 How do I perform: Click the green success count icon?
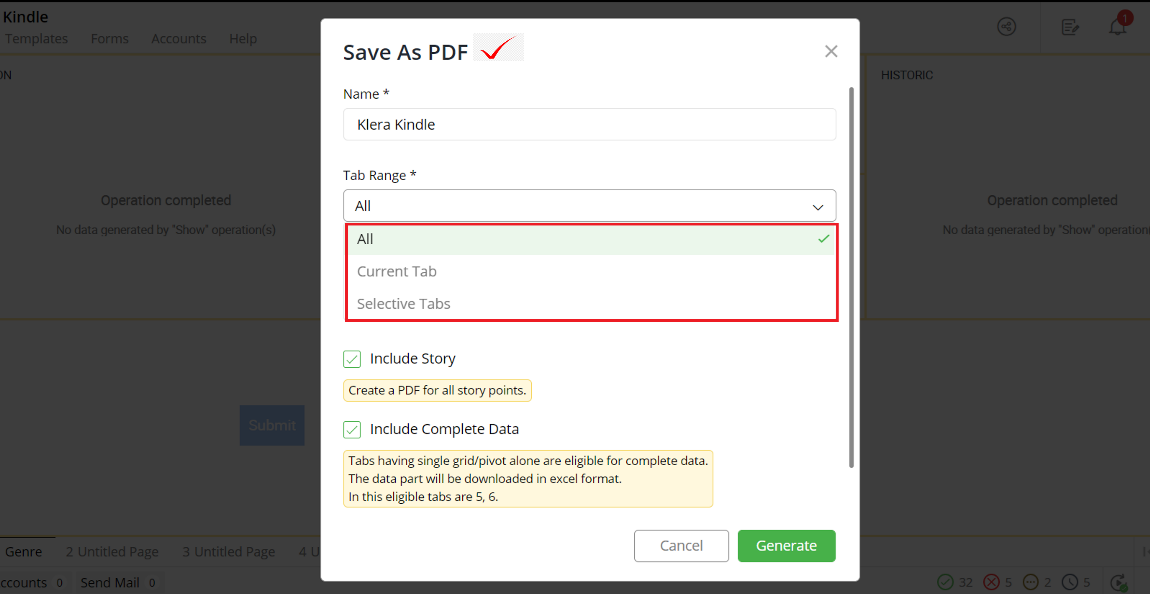pos(946,582)
